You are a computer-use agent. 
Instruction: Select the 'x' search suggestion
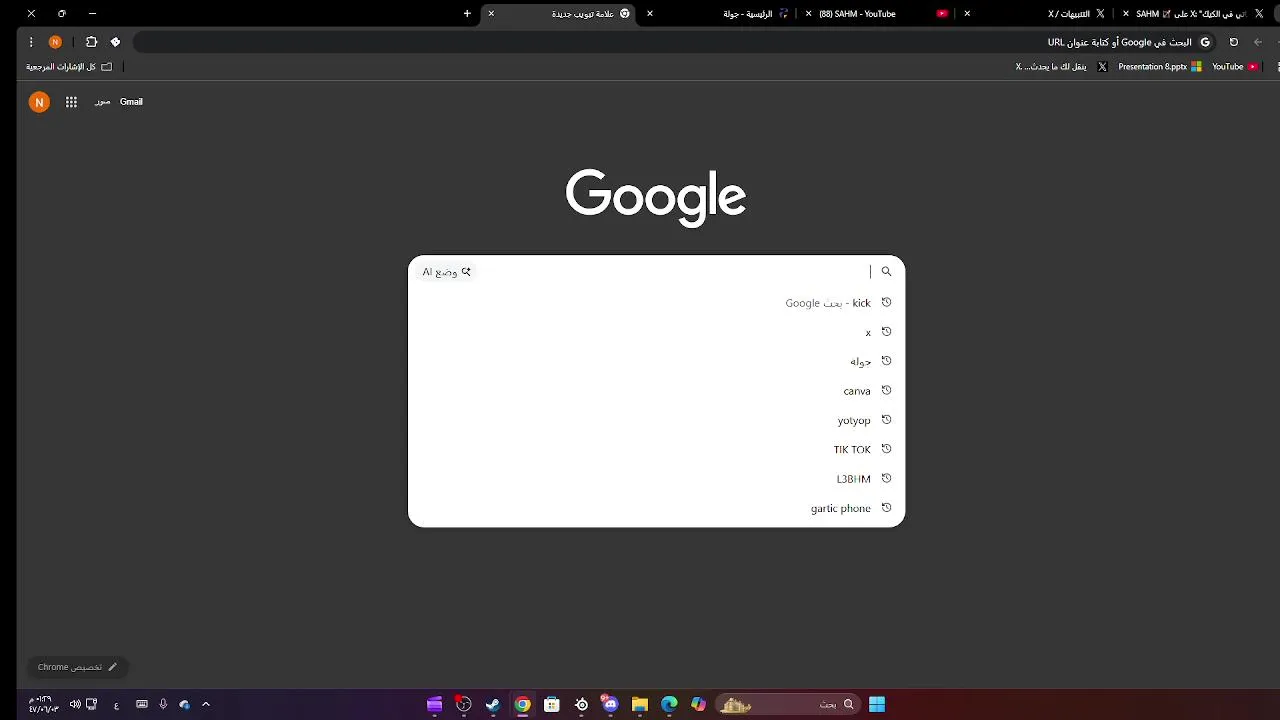[656, 332]
